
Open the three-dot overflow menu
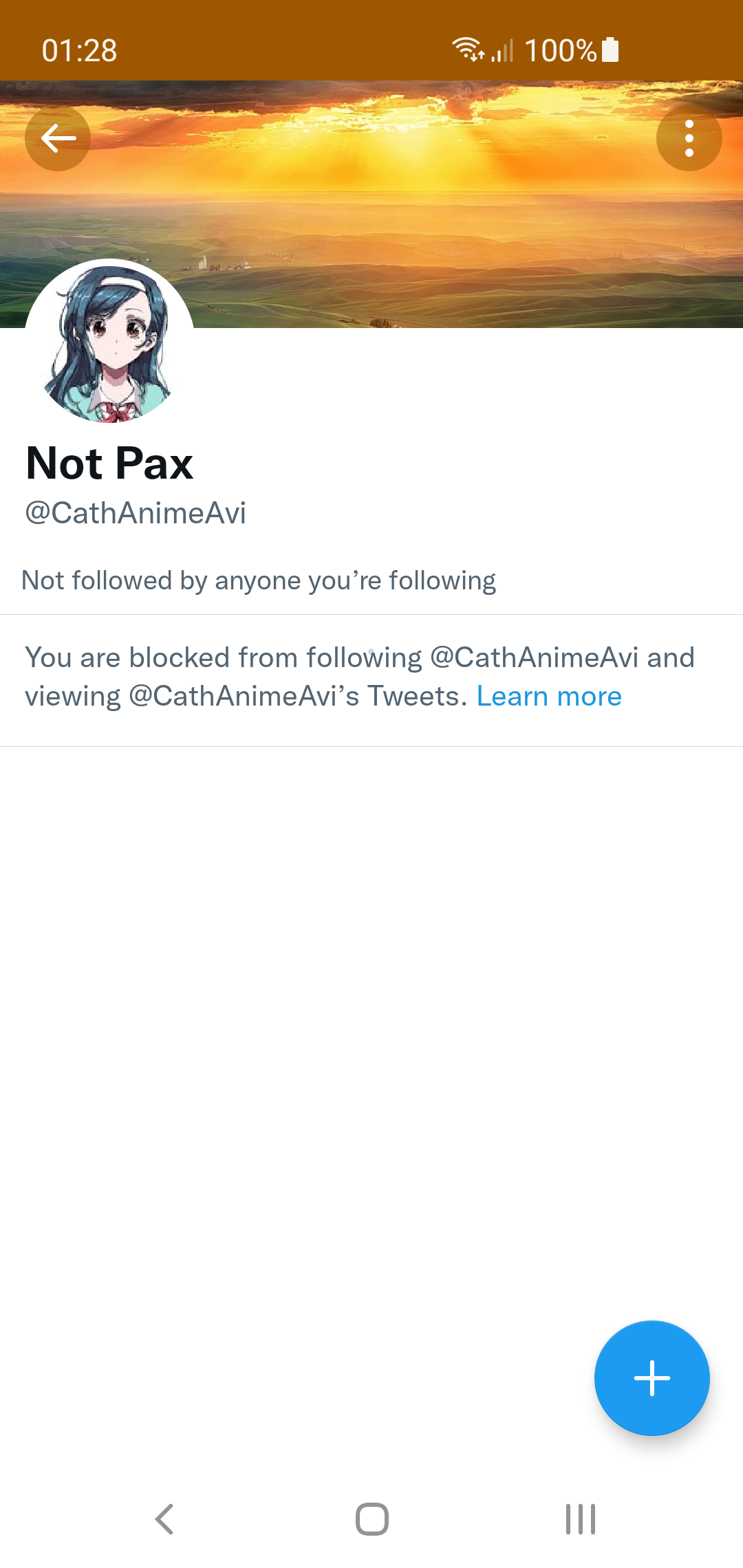(x=689, y=138)
